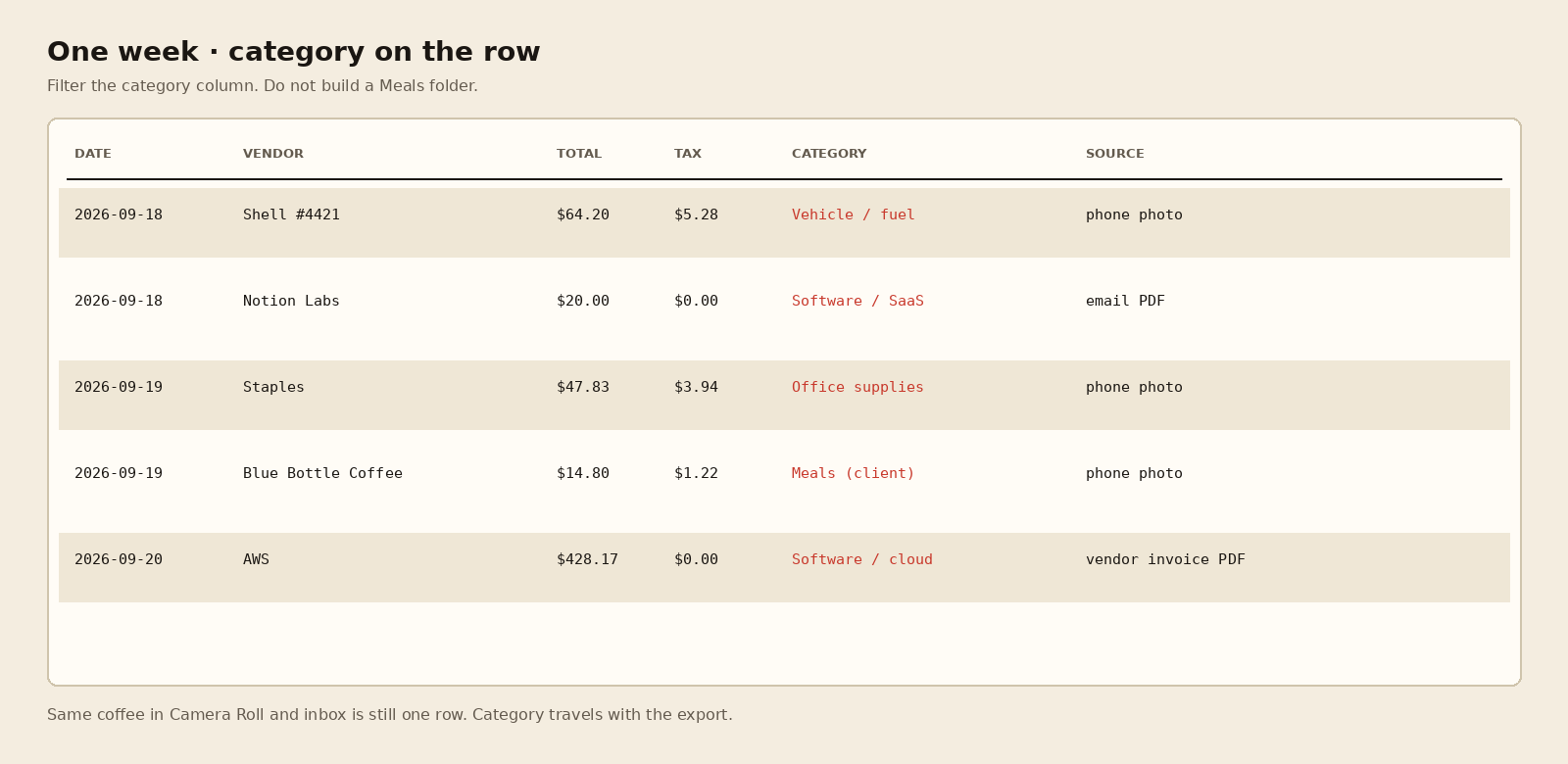Click the $47.83 Staples total
The image size is (1568, 764).
[583, 387]
